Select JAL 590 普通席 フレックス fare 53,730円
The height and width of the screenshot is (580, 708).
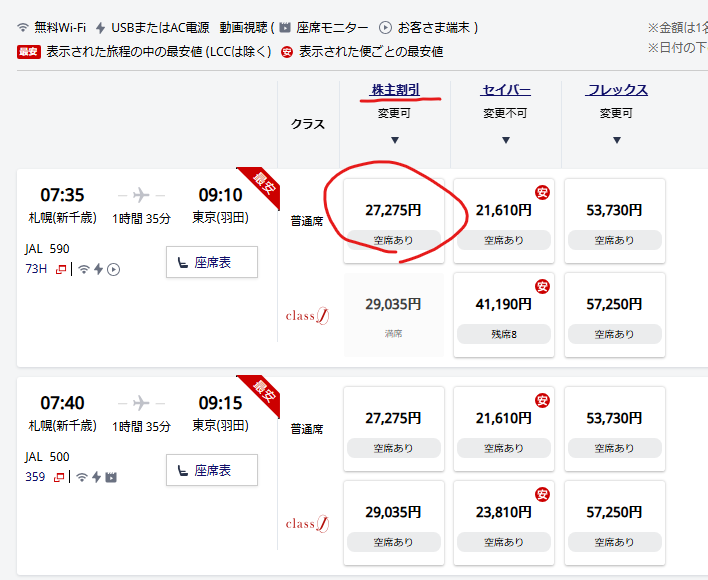pyautogui.click(x=615, y=221)
